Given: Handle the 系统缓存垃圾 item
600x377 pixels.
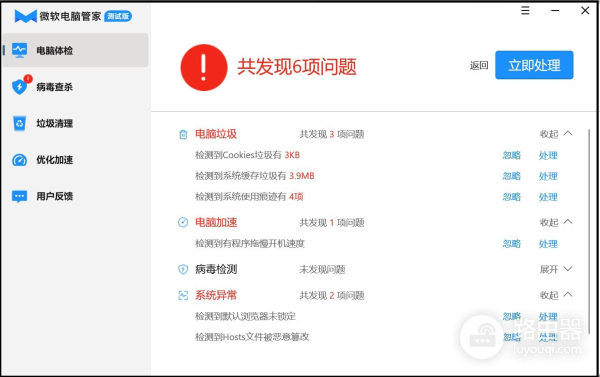Looking at the screenshot, I should (x=548, y=176).
